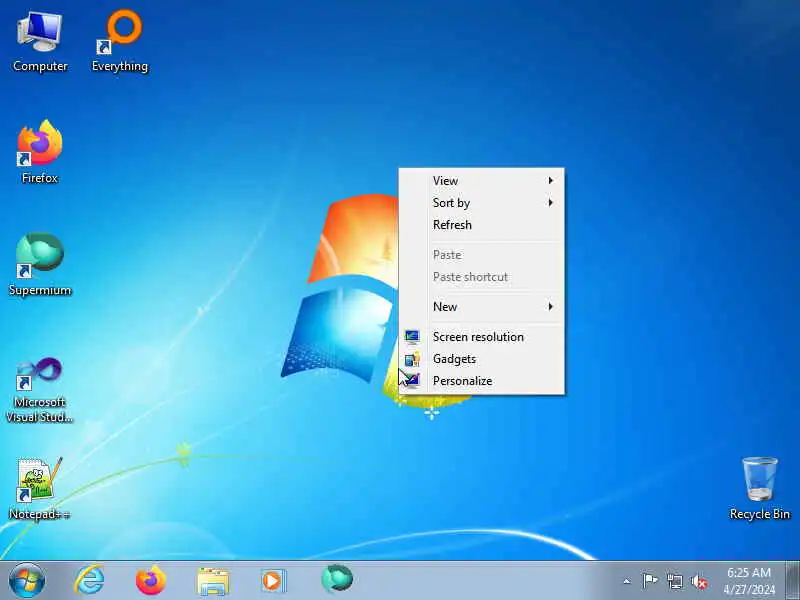The image size is (800, 600).
Task: Open Windows Explorer from the taskbar
Action: [x=213, y=581]
